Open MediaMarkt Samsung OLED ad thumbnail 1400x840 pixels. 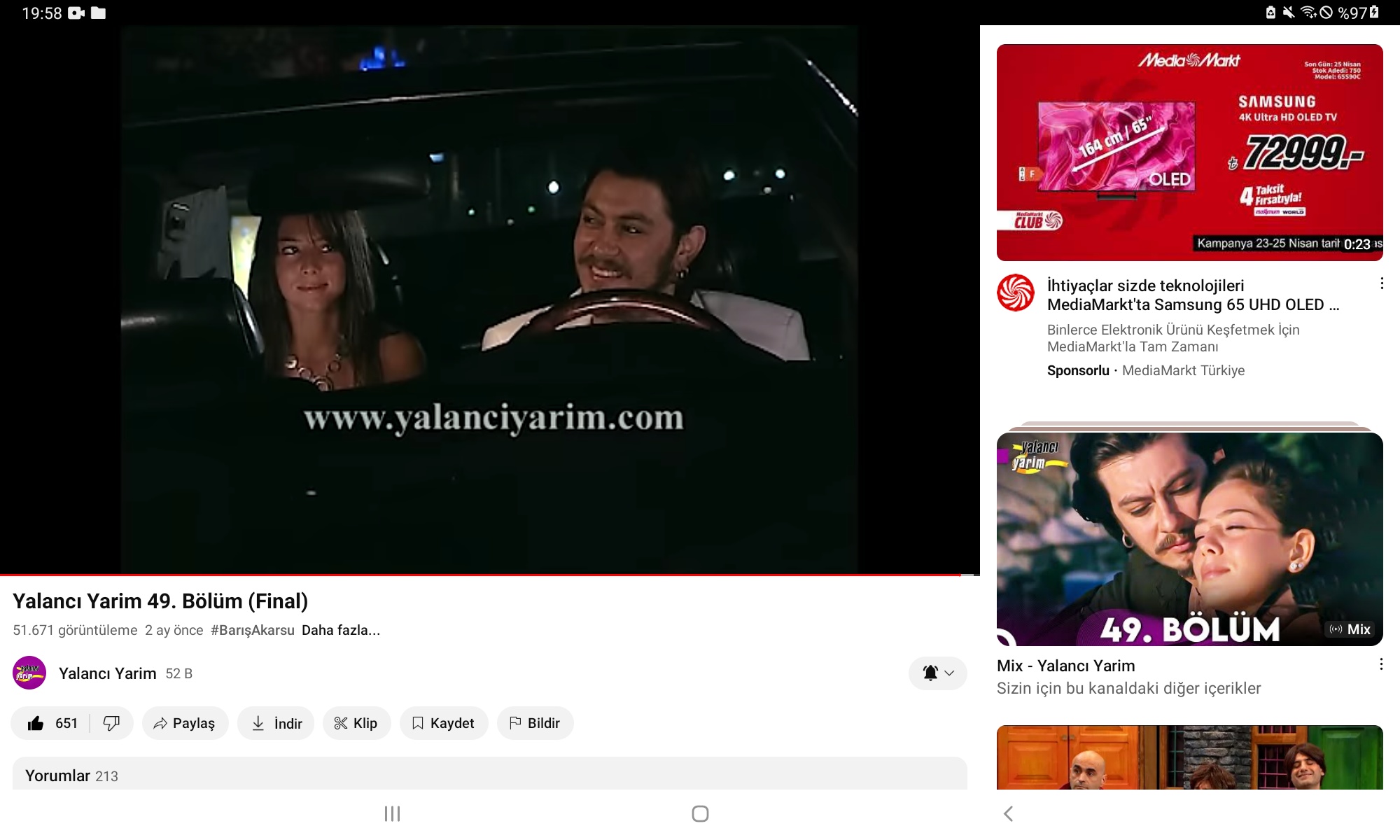[x=1190, y=153]
